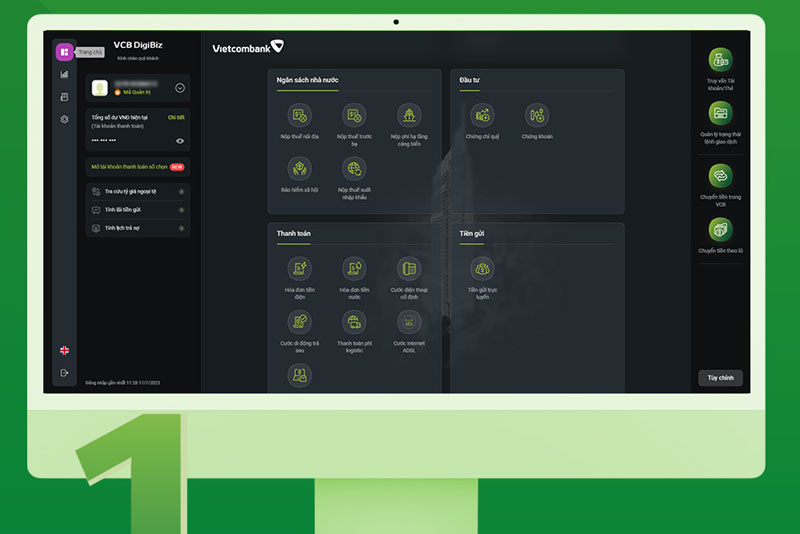
Task: Select Nộp phí hạ tầng cảng biển icon
Action: (x=409, y=116)
